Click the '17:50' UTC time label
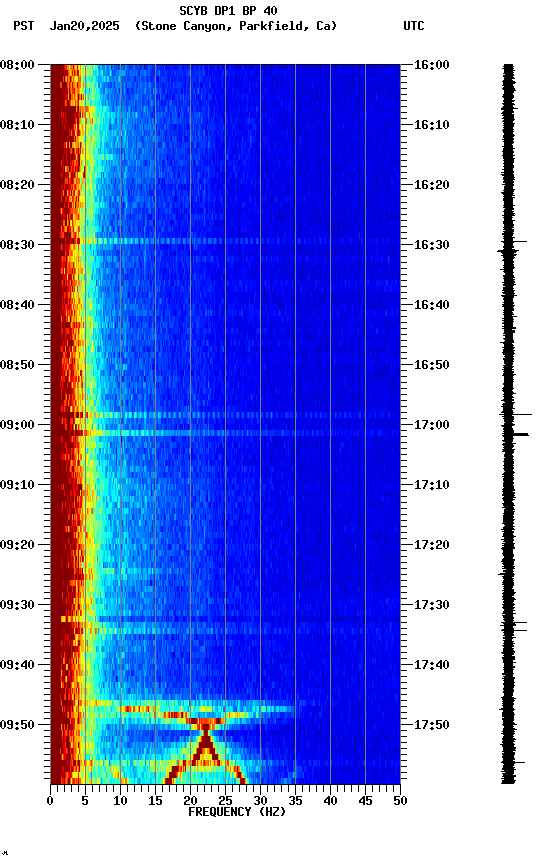This screenshot has height=864, width=552. pos(432,725)
